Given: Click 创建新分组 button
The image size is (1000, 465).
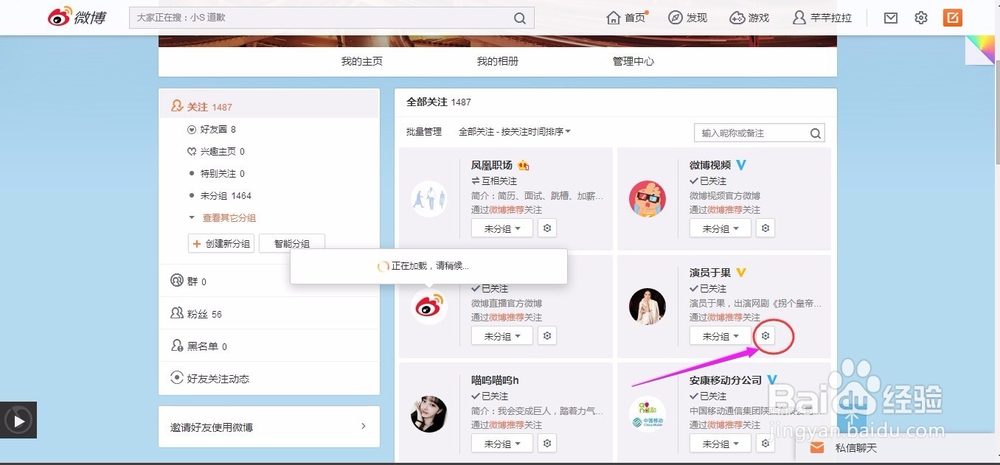Looking at the screenshot, I should [221, 244].
